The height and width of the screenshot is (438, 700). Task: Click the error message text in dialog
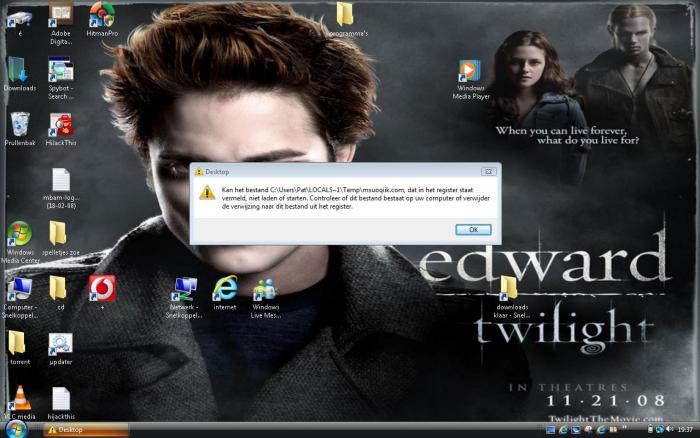point(355,198)
